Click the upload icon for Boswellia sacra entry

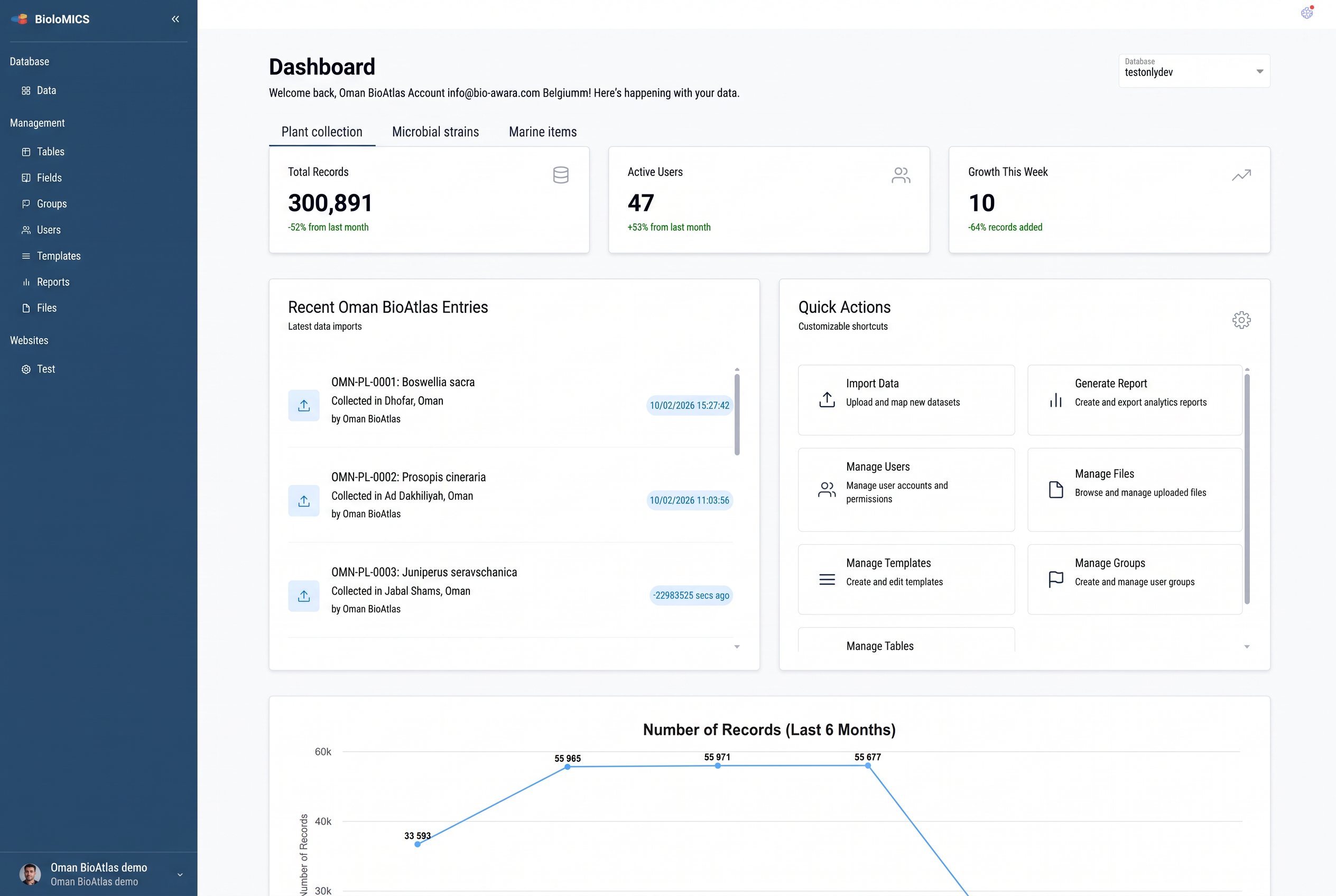click(303, 405)
